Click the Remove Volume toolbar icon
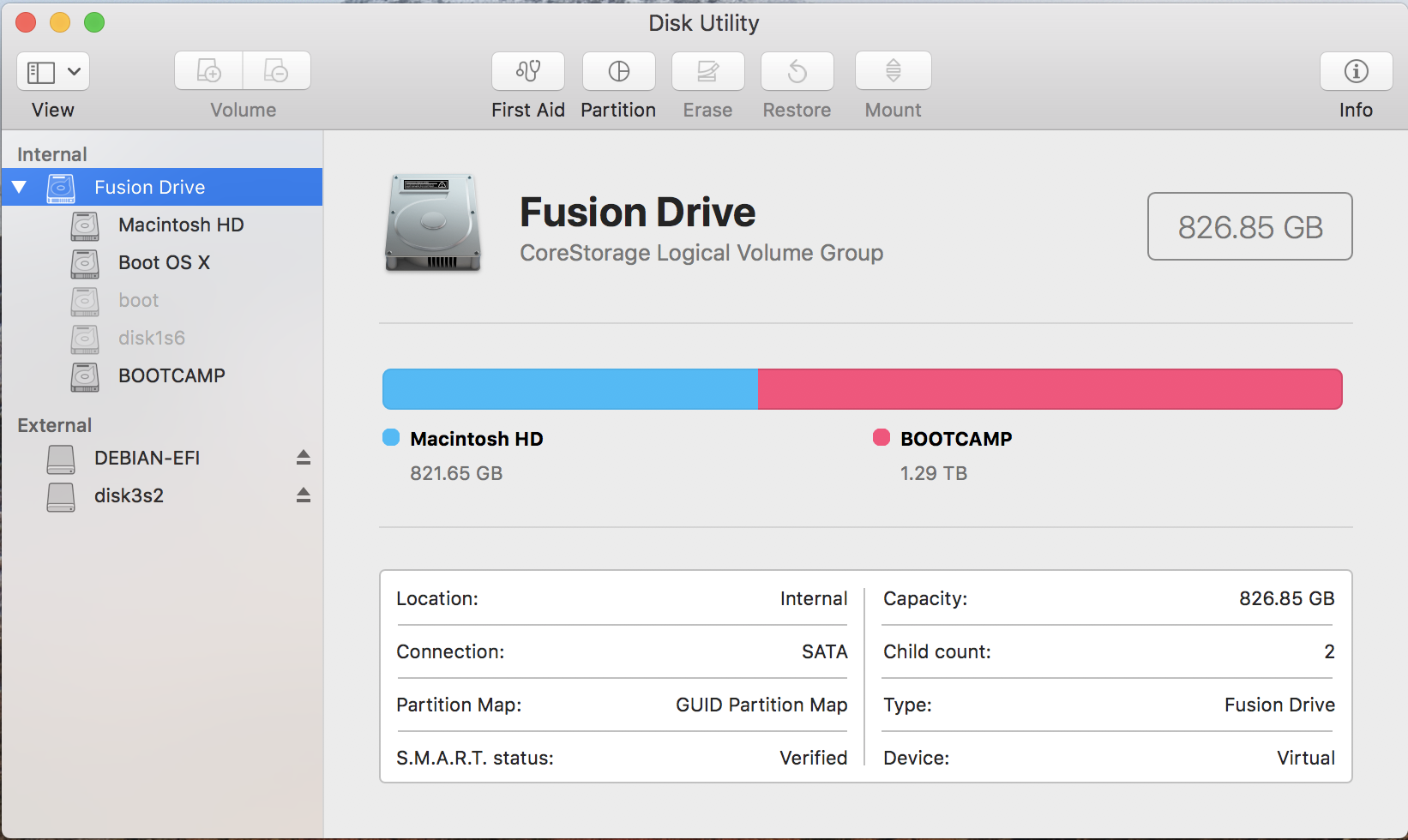 (276, 71)
